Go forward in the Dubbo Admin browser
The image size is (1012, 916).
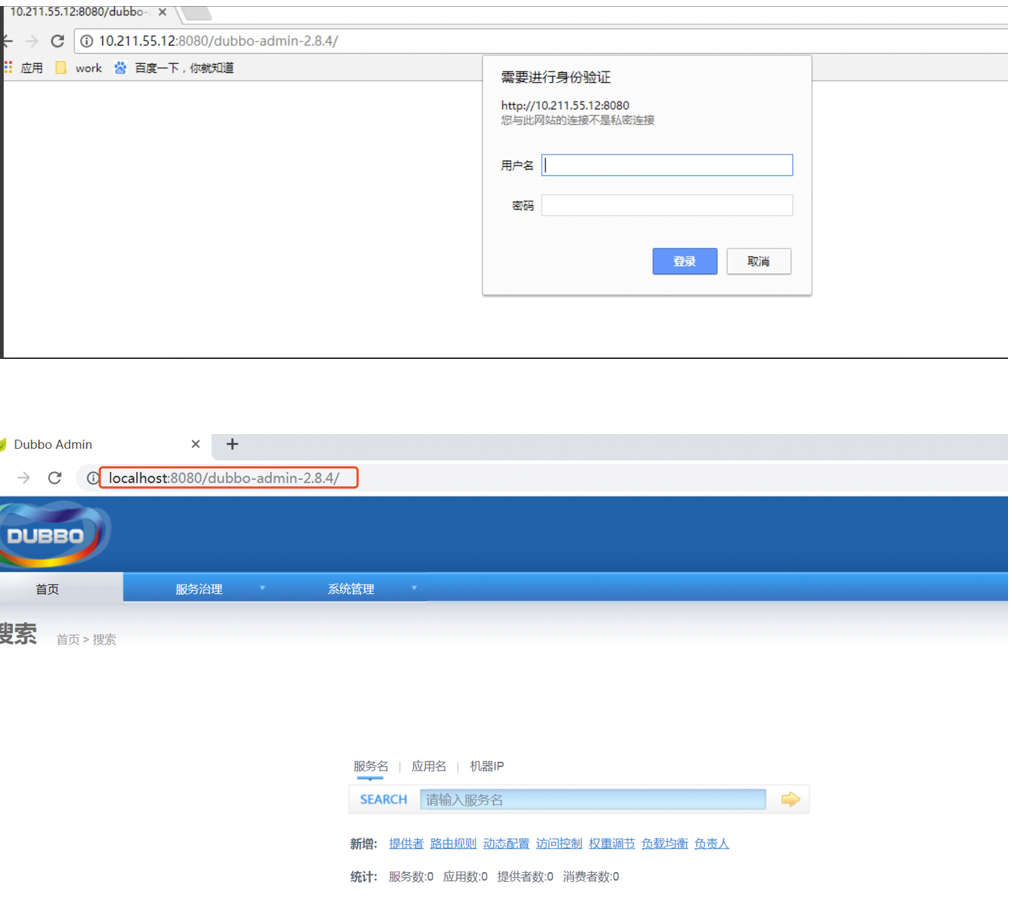(x=24, y=478)
